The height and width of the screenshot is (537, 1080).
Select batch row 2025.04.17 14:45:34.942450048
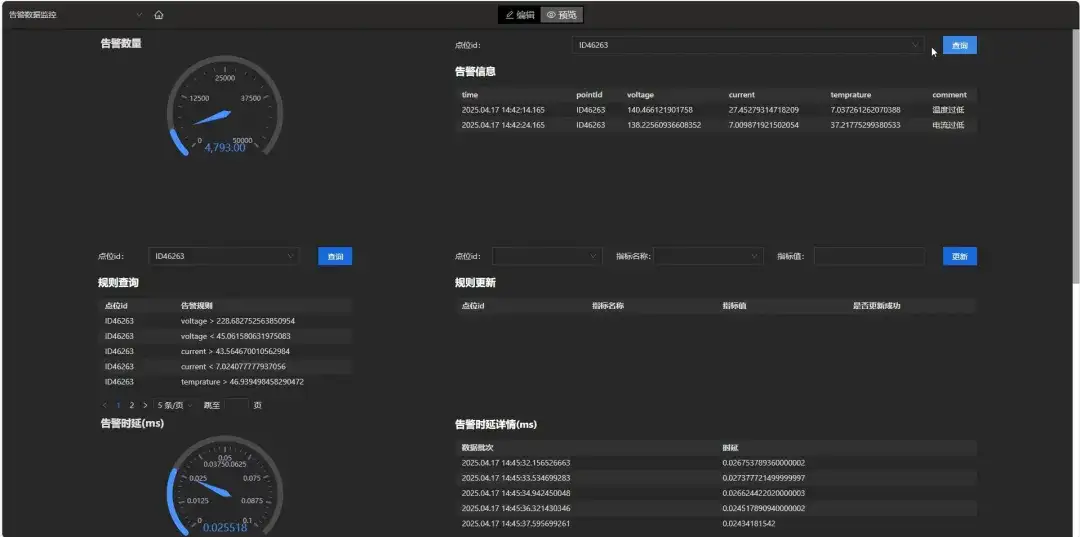click(x=716, y=493)
